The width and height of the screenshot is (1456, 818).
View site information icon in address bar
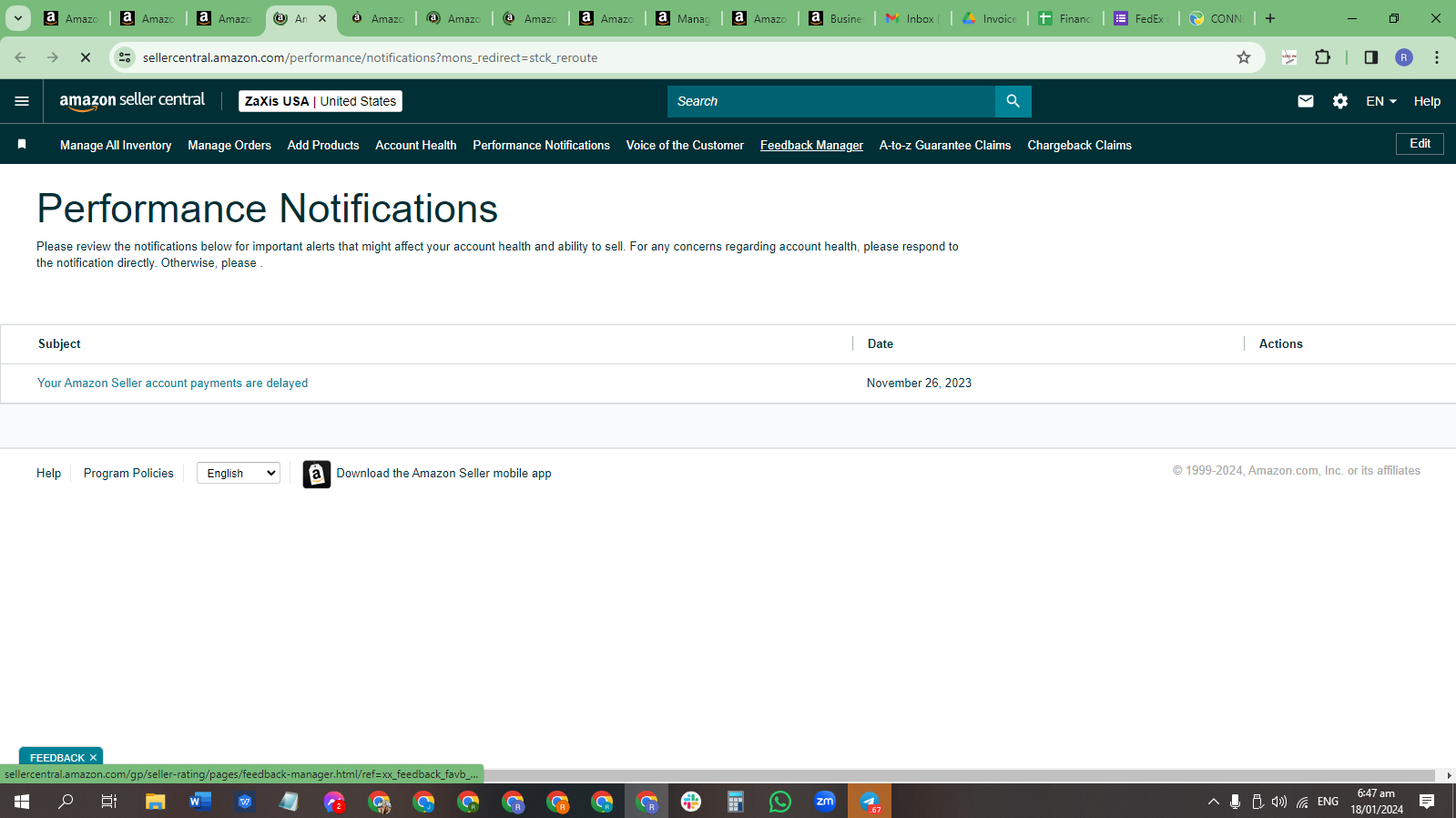click(x=125, y=57)
